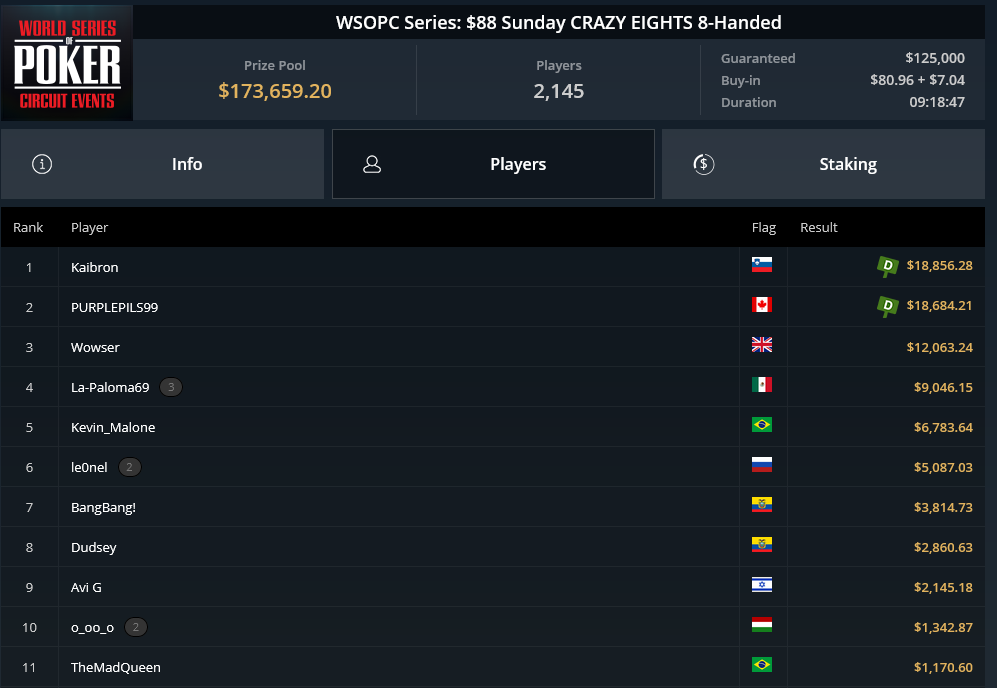Click the Slovenia flag for Kaibron

coord(762,265)
